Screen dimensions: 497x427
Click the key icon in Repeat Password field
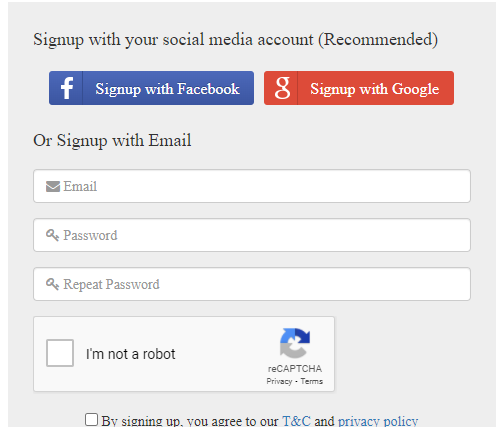pos(52,284)
